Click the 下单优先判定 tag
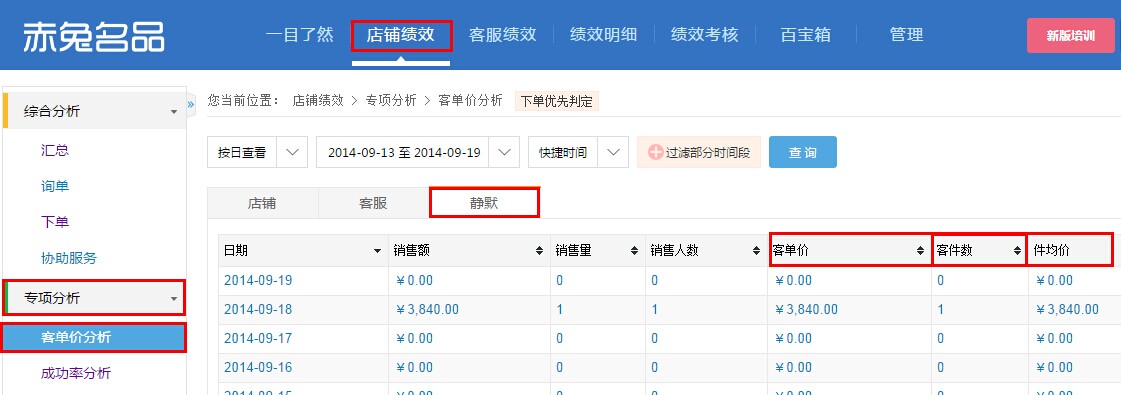The height and width of the screenshot is (395, 1121). (x=557, y=101)
